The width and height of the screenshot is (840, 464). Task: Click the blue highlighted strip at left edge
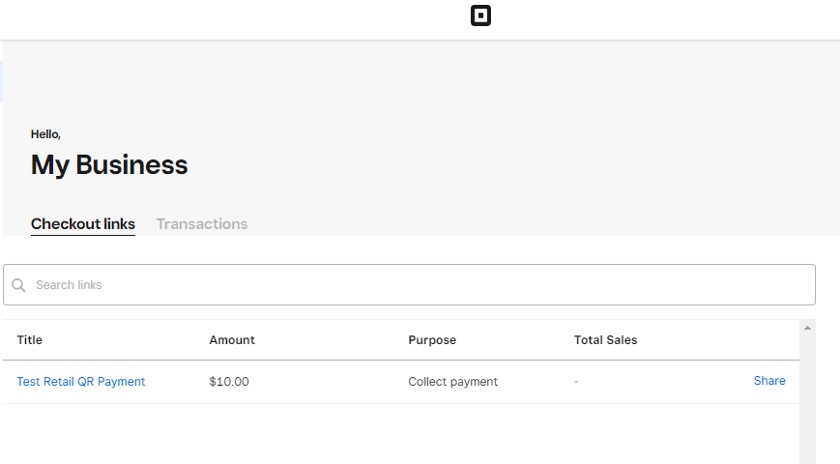point(2,81)
